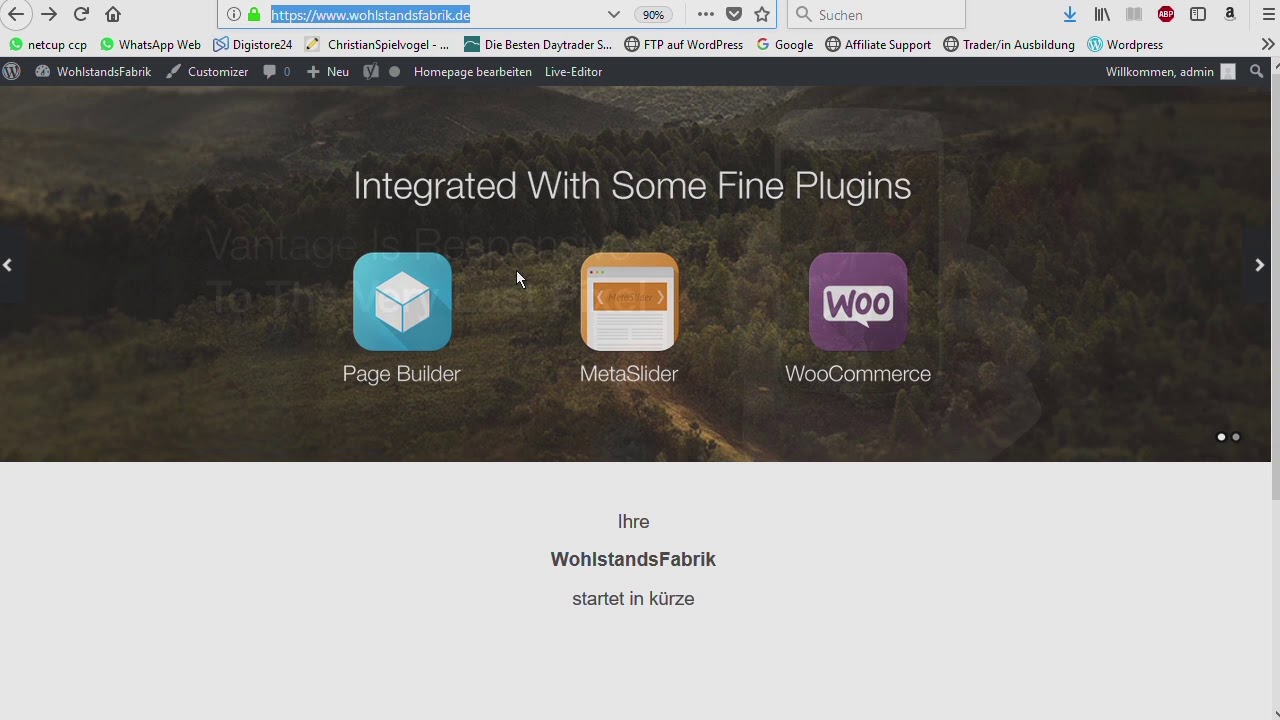Image resolution: width=1280 pixels, height=720 pixels.
Task: Open the Die Besten Daytrader bookmark
Action: pyautogui.click(x=538, y=44)
